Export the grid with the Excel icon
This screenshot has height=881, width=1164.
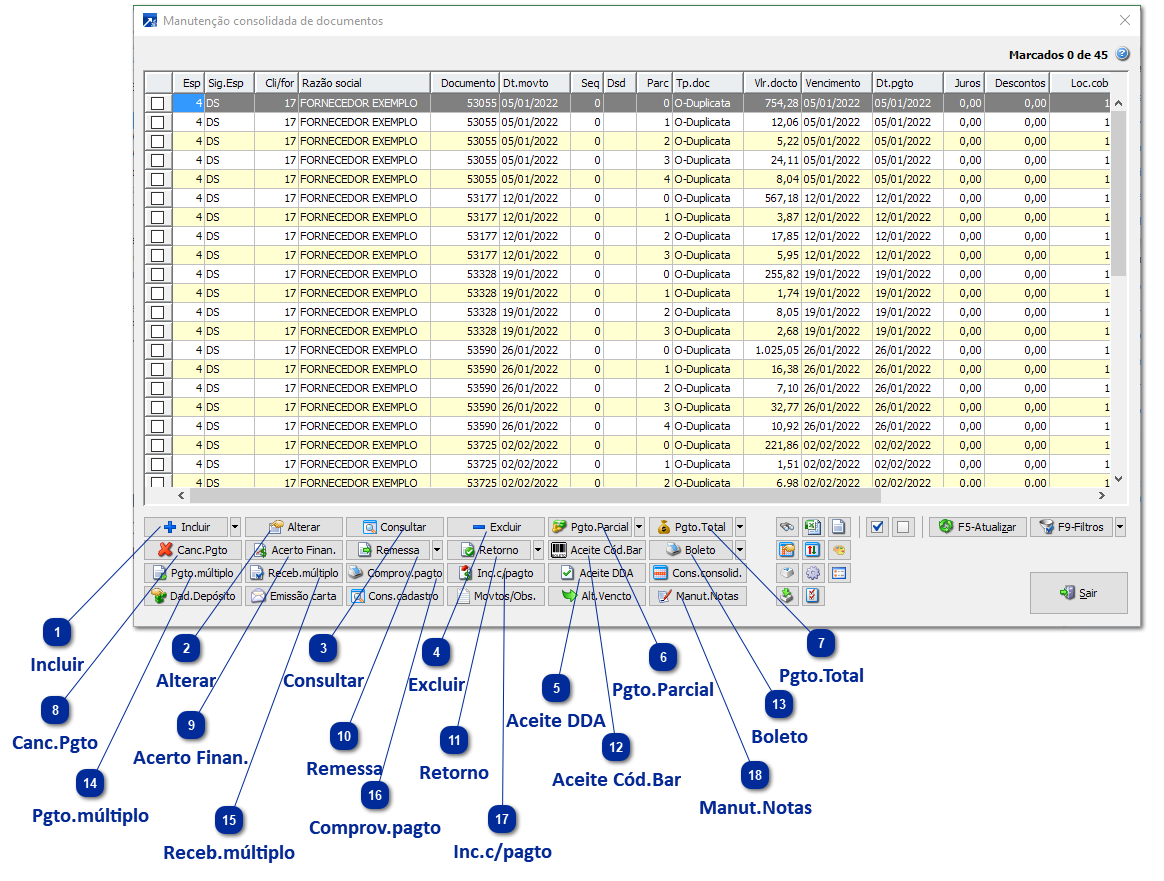click(x=813, y=527)
